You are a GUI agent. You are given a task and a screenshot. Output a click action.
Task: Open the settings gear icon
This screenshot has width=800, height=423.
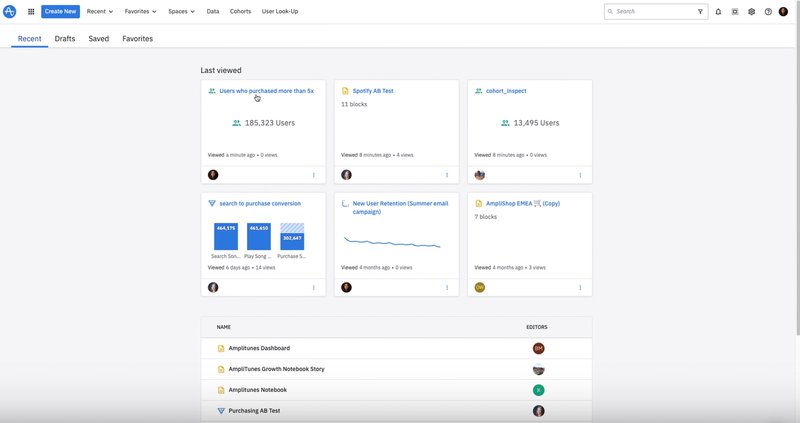click(x=751, y=11)
